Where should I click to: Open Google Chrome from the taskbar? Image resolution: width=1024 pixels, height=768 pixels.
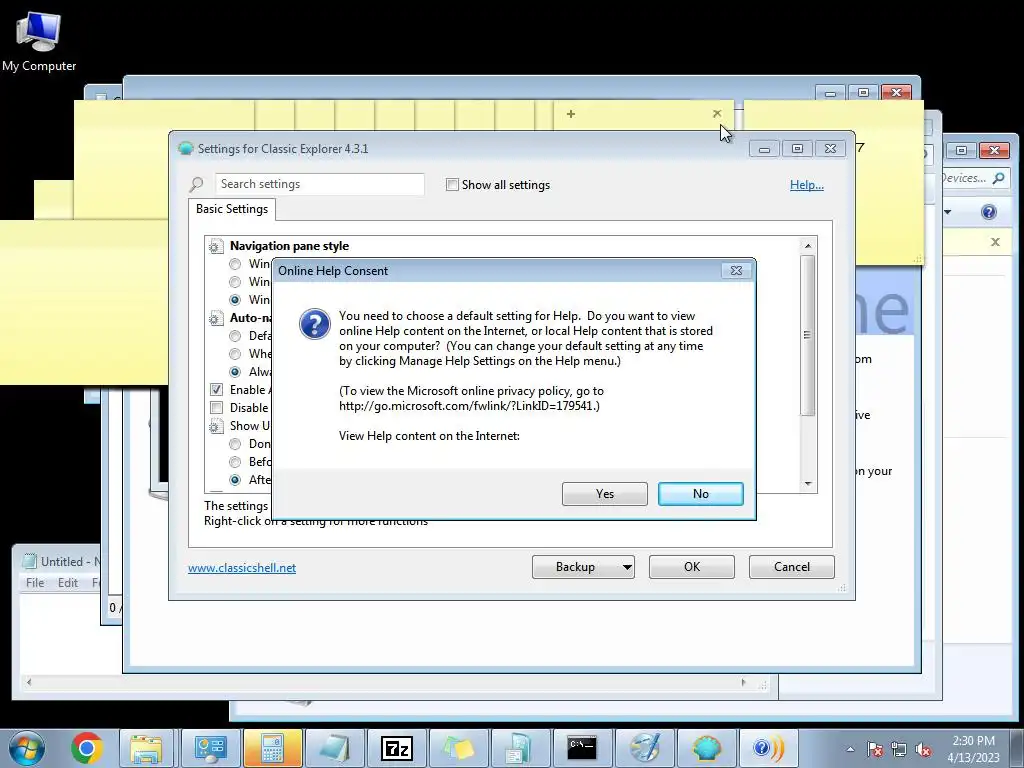pos(86,748)
